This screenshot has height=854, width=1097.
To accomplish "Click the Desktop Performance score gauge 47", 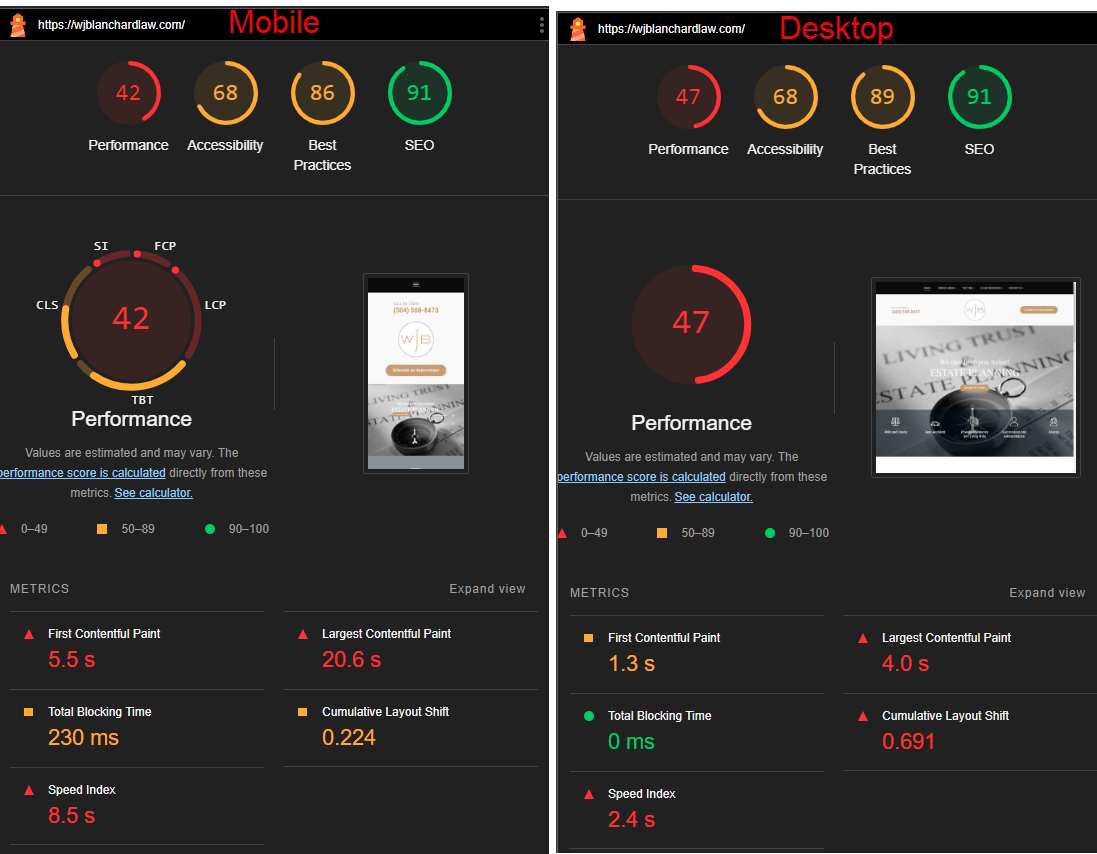I will coord(688,97).
